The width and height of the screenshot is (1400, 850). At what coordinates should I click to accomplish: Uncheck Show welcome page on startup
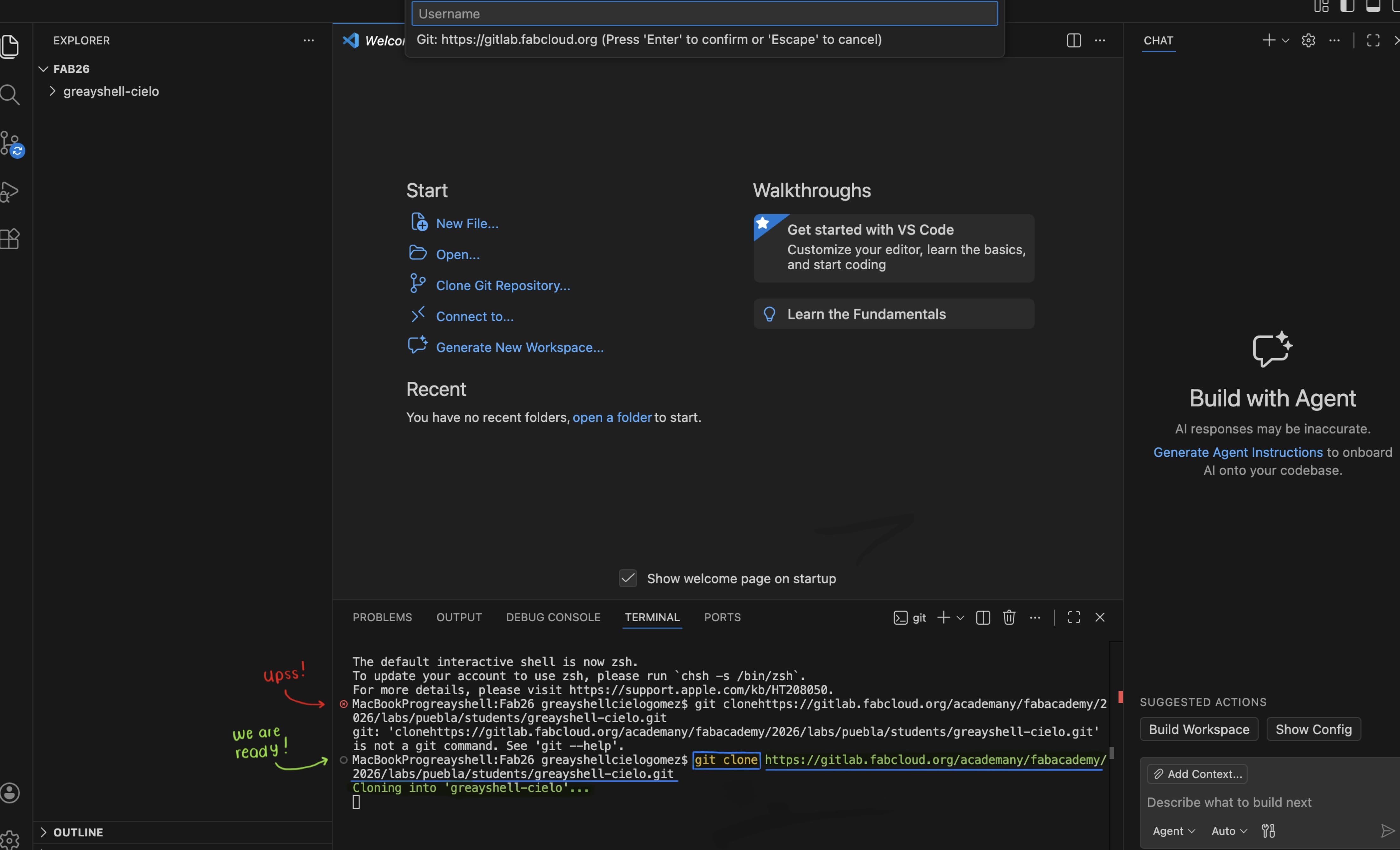pyautogui.click(x=628, y=578)
